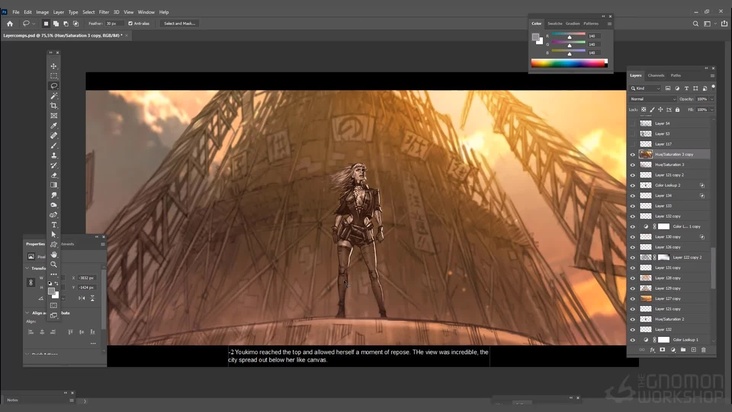Open the Layers panel flyout menu

pyautogui.click(x=712, y=76)
